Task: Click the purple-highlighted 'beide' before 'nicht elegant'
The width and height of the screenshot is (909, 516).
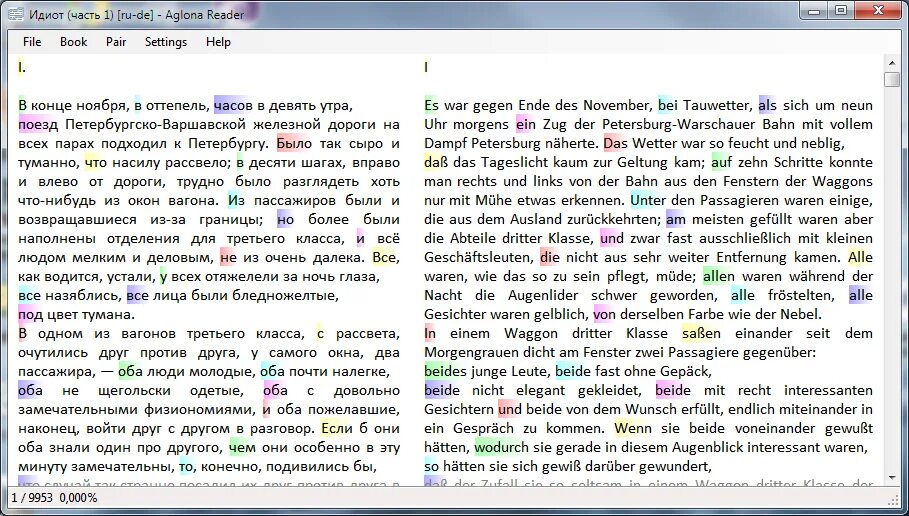Action: 442,391
